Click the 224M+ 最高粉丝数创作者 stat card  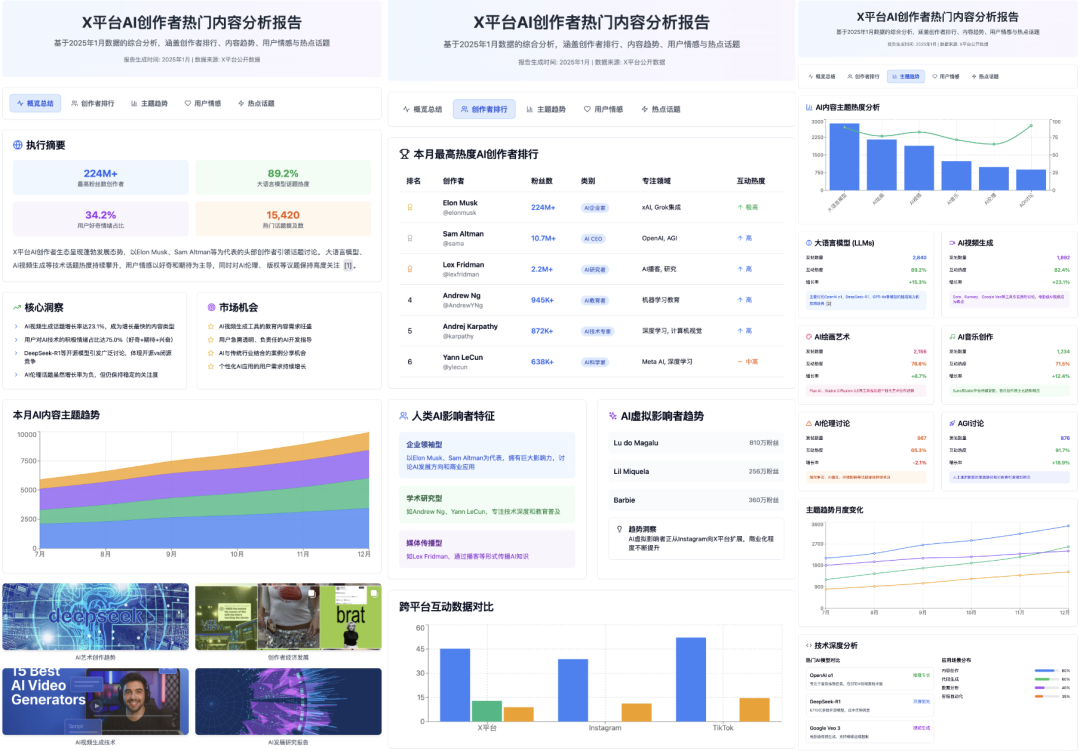[x=101, y=177]
